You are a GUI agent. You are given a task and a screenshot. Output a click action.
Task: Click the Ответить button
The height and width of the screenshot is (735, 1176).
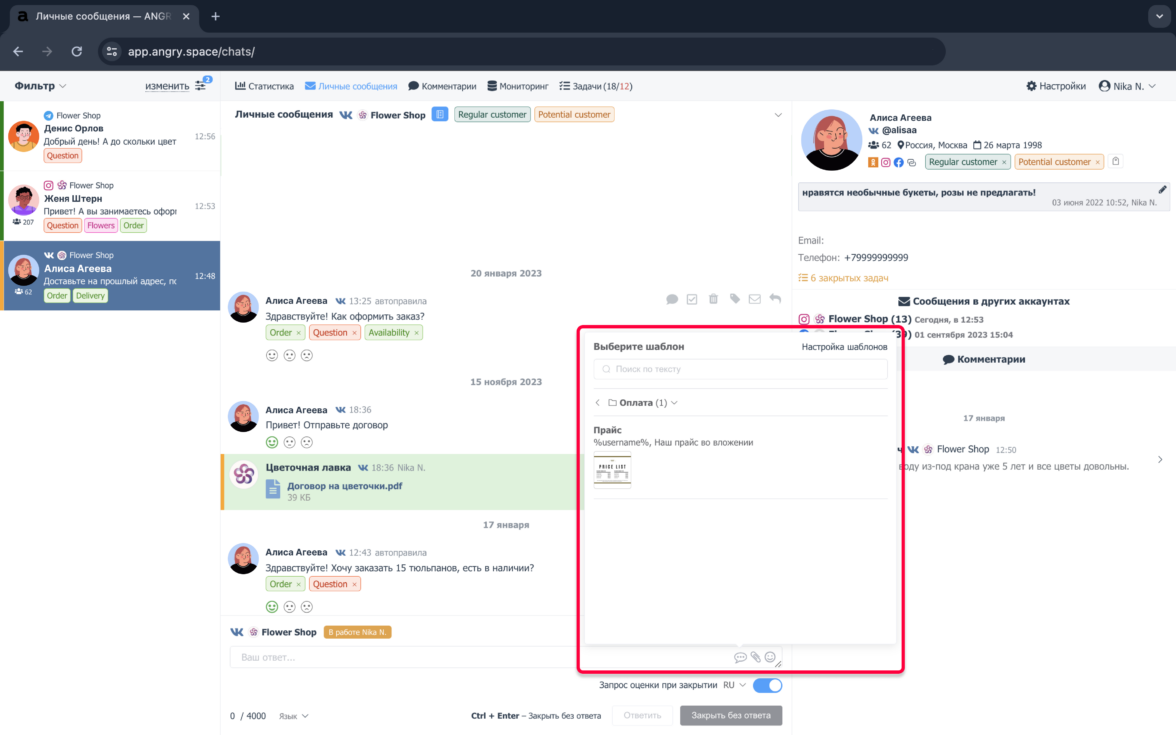[x=642, y=716]
